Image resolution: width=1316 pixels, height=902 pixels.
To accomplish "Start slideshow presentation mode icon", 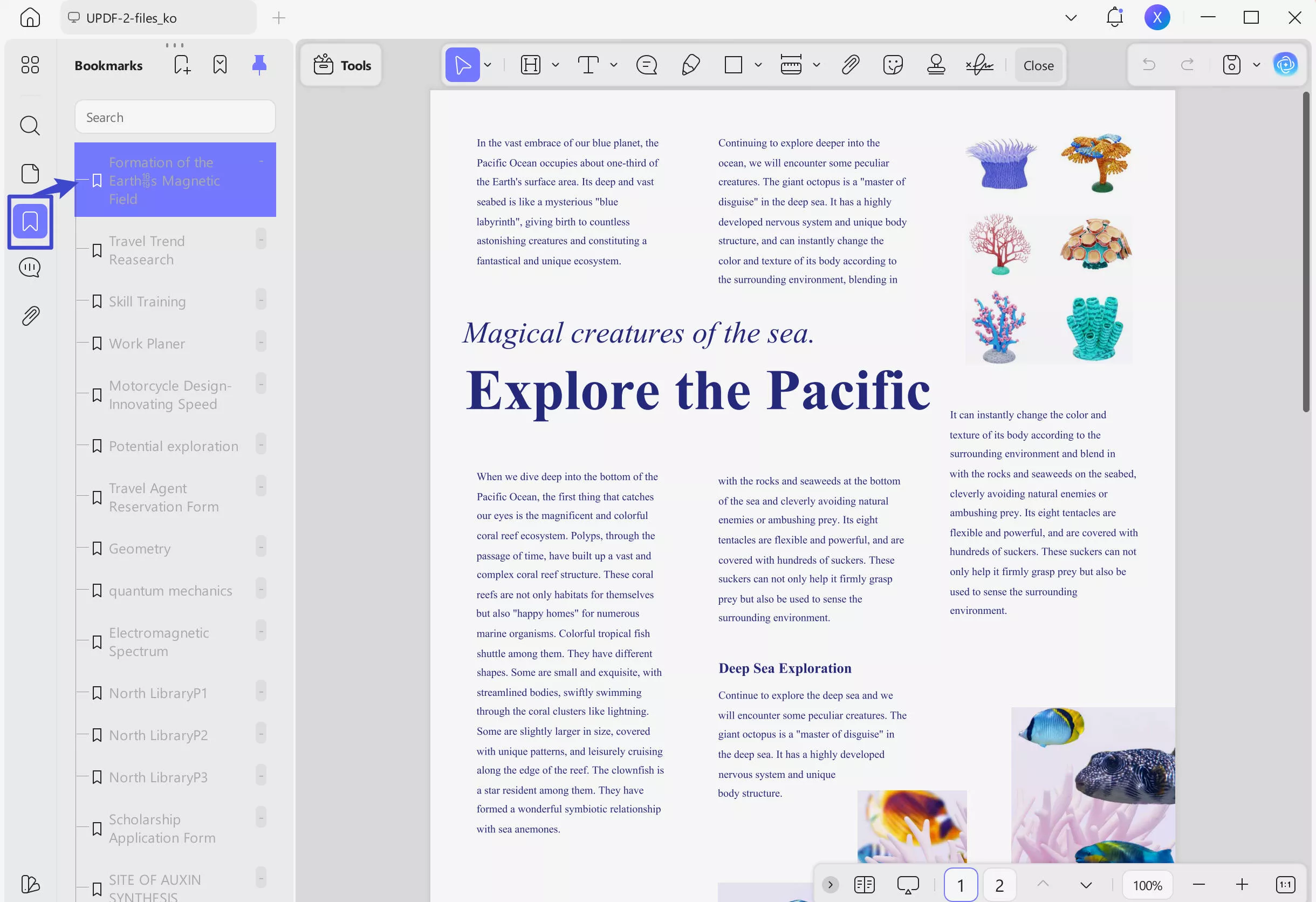I will coord(908,884).
